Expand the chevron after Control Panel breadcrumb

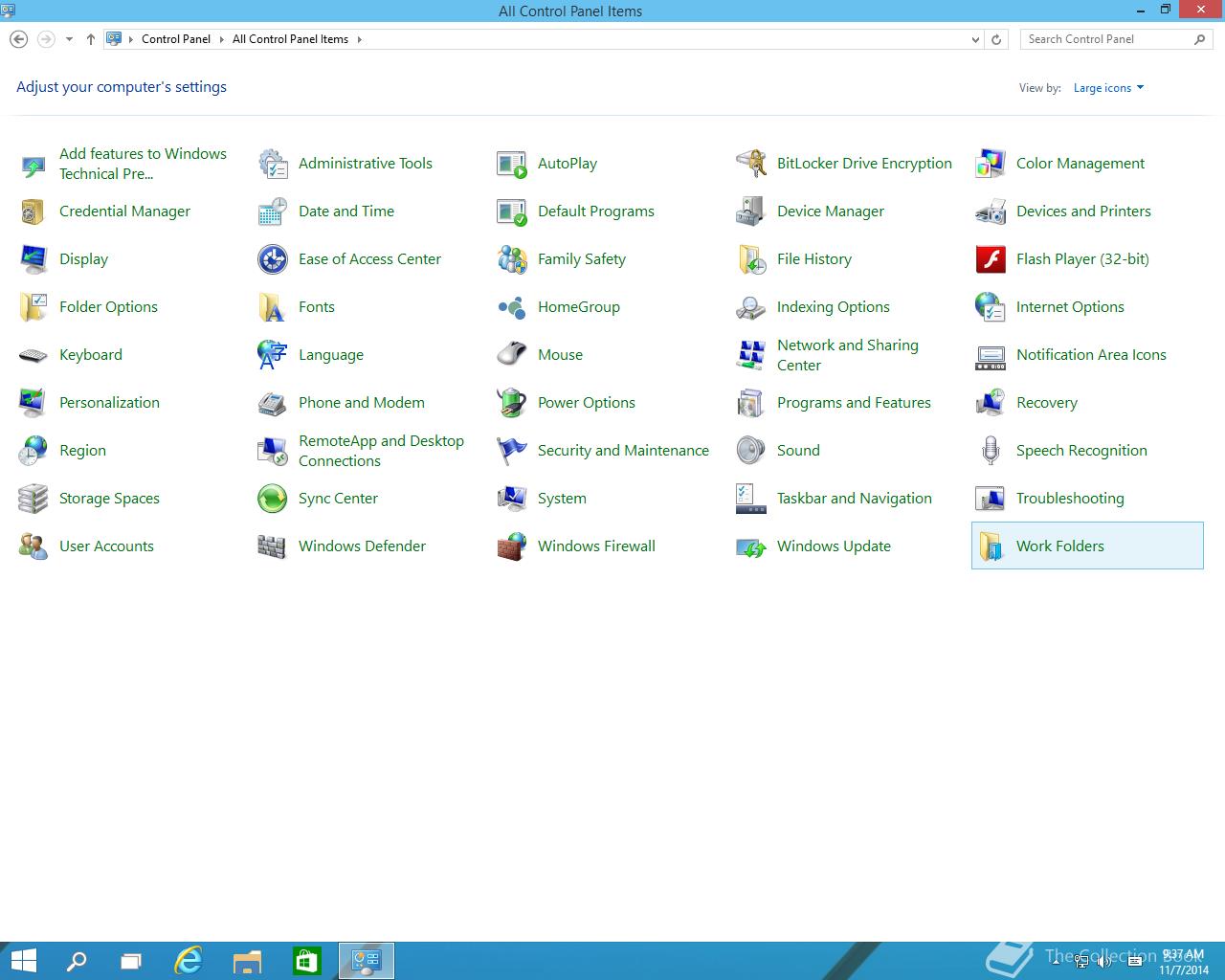point(221,39)
